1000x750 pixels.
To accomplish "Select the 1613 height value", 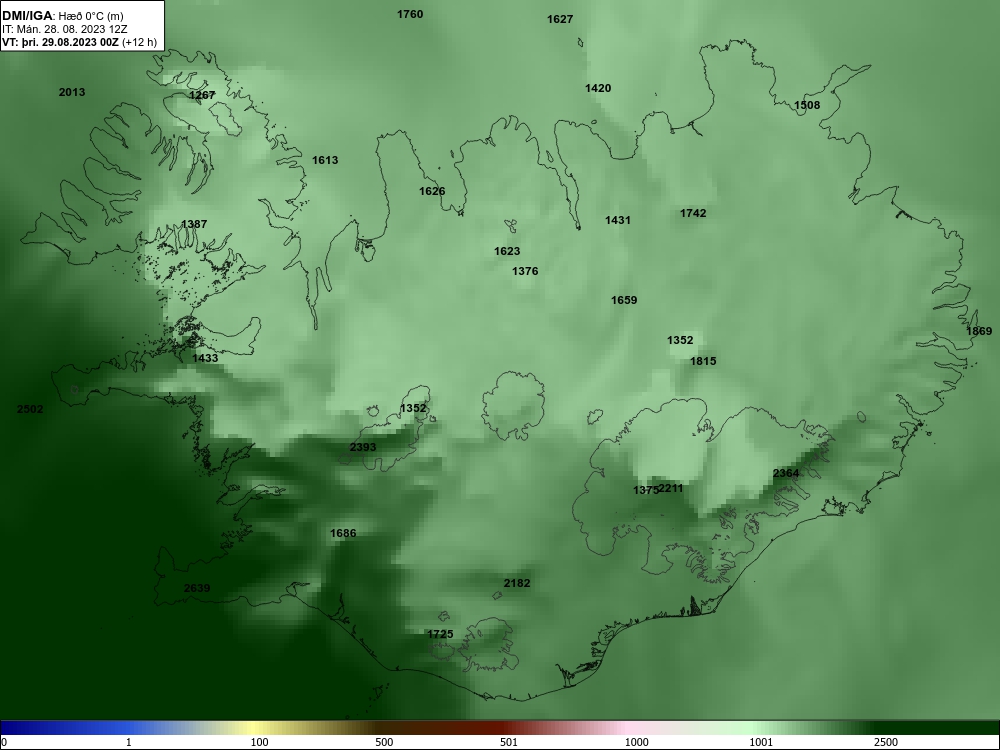I will (325, 160).
